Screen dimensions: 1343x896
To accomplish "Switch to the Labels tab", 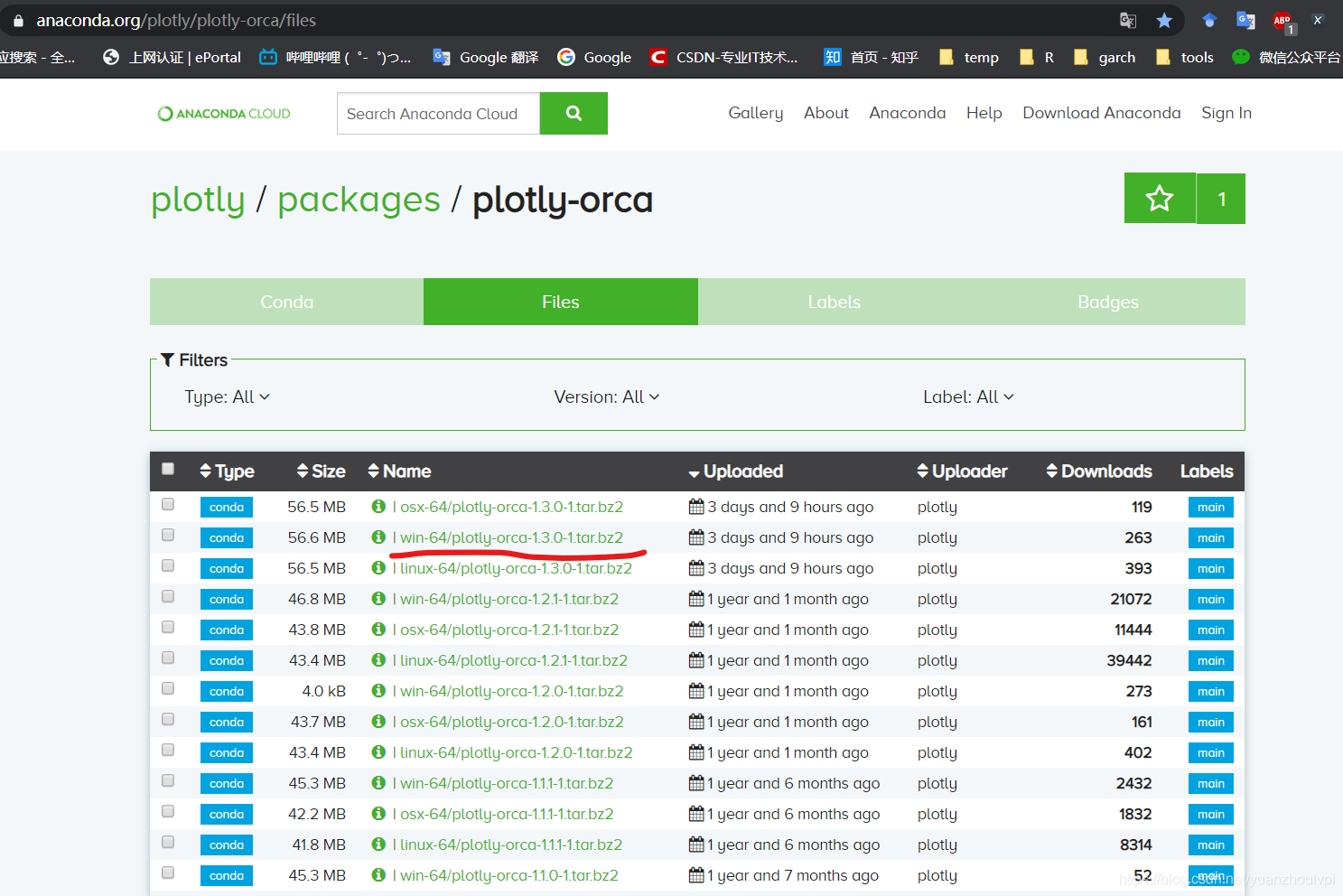I will pyautogui.click(x=834, y=301).
